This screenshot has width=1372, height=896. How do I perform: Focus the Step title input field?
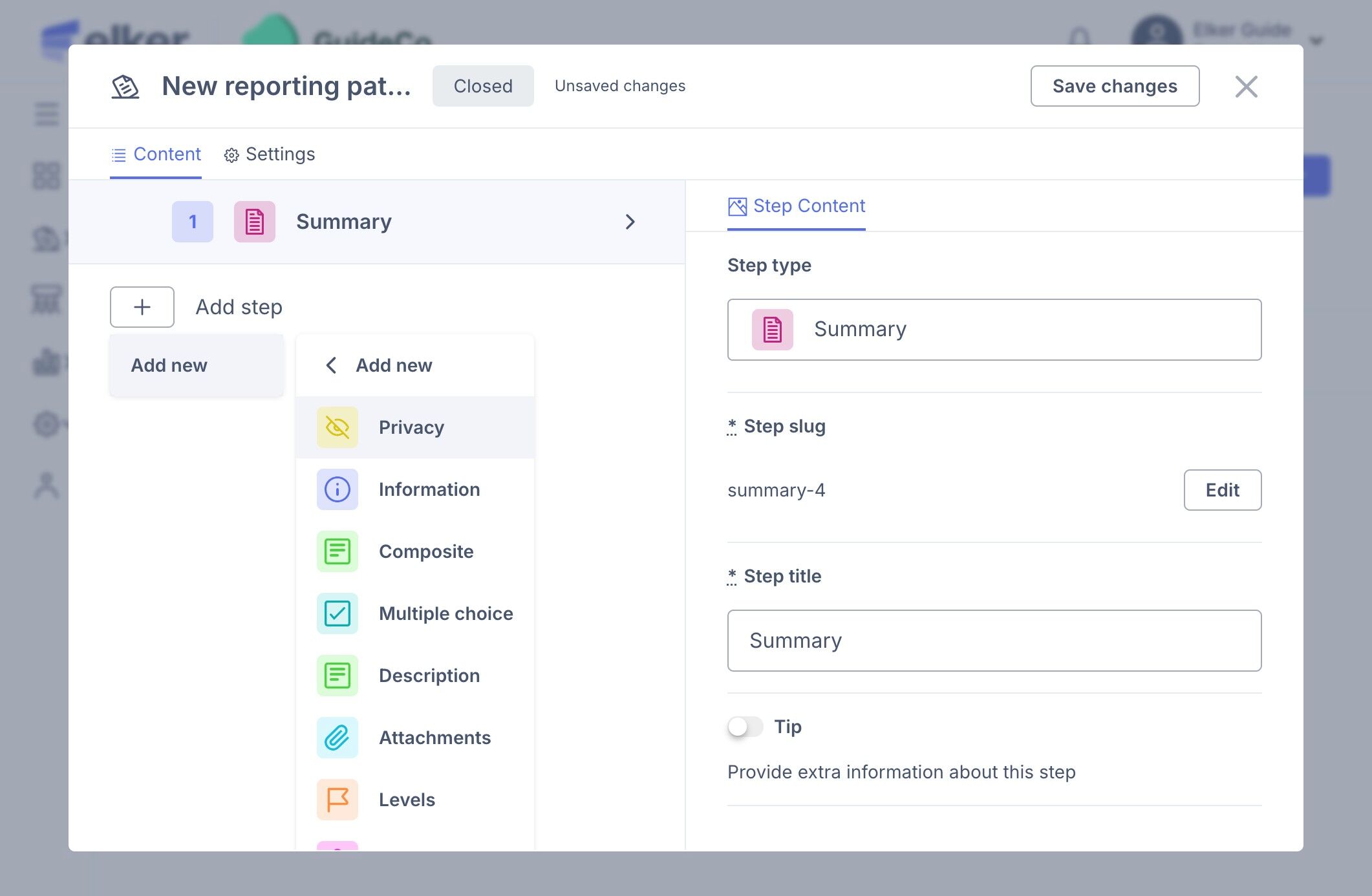(x=994, y=641)
